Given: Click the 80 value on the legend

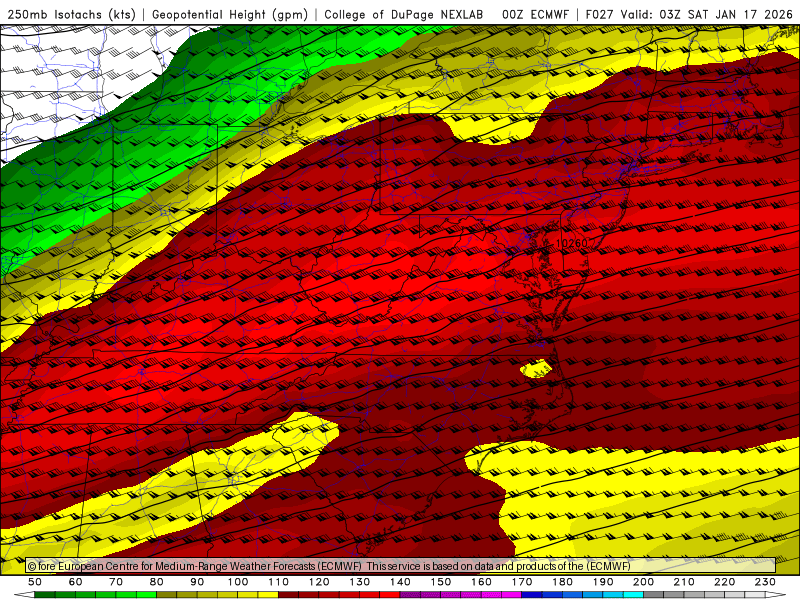Looking at the screenshot, I should tap(157, 582).
